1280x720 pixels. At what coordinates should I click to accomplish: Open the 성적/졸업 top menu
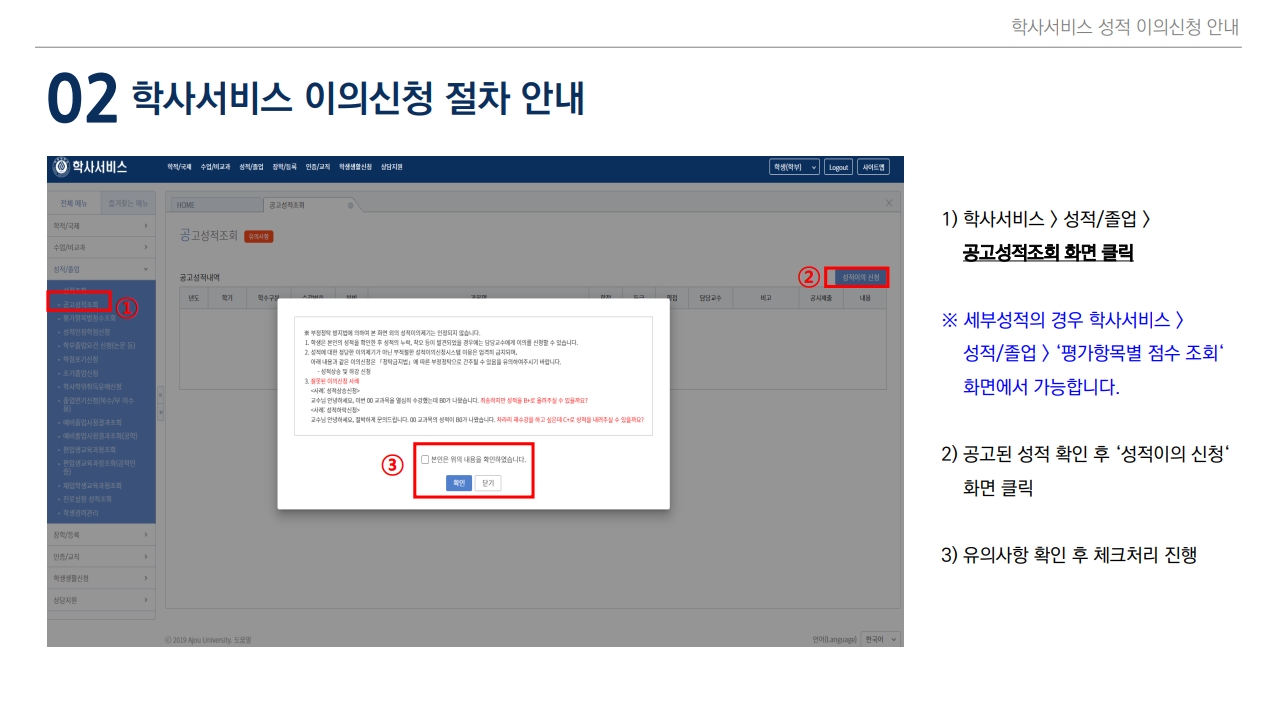251,167
